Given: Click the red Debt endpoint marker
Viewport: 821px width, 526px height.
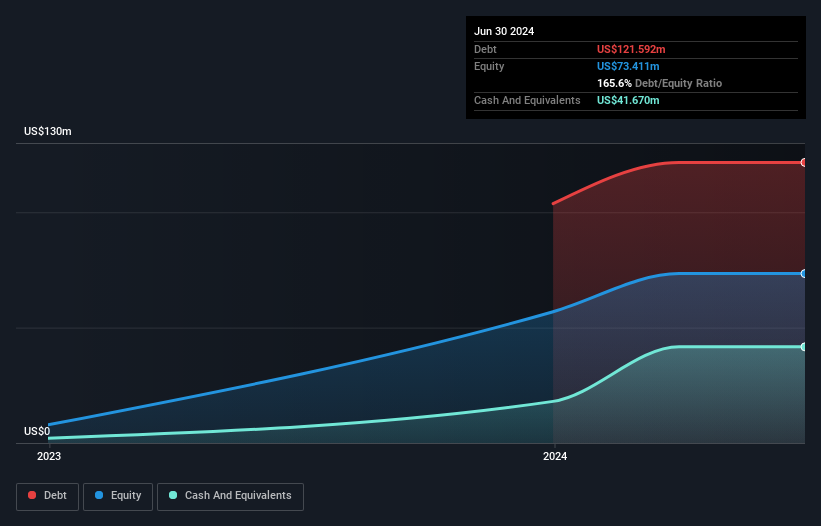Looking at the screenshot, I should 804,163.
